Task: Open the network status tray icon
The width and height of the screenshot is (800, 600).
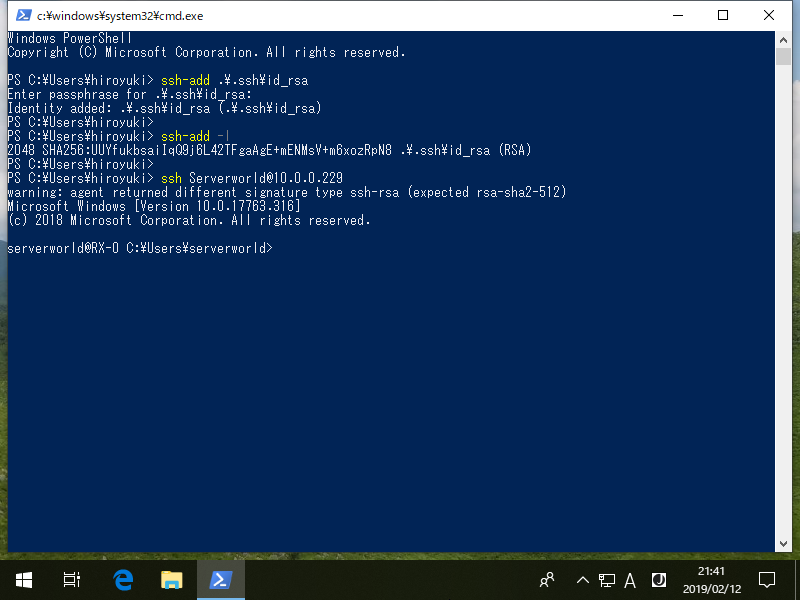Action: pyautogui.click(x=607, y=580)
